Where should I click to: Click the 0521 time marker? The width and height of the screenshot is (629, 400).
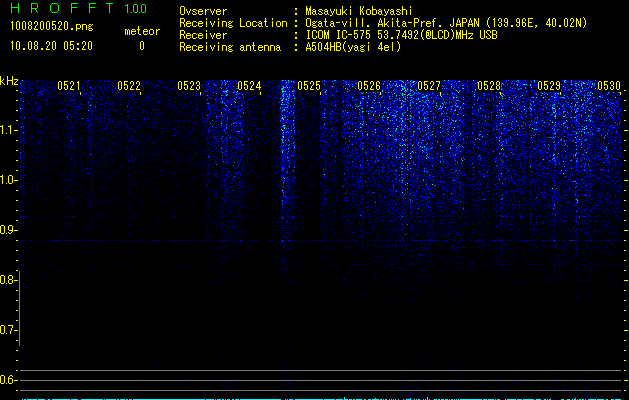click(x=69, y=85)
